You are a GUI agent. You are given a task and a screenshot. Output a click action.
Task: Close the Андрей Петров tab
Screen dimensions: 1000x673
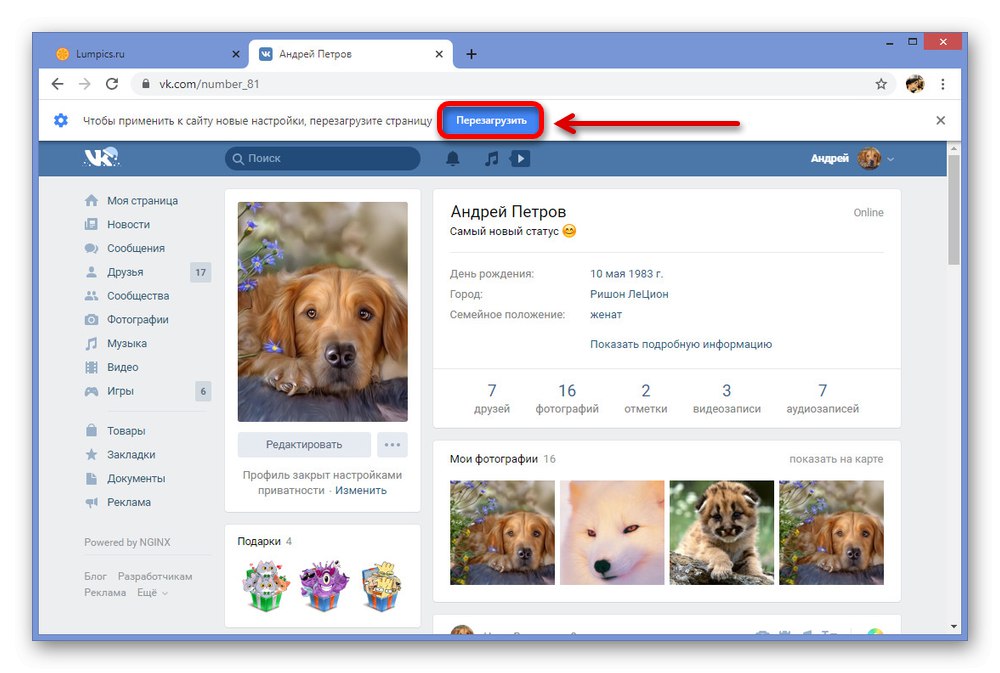click(x=439, y=54)
